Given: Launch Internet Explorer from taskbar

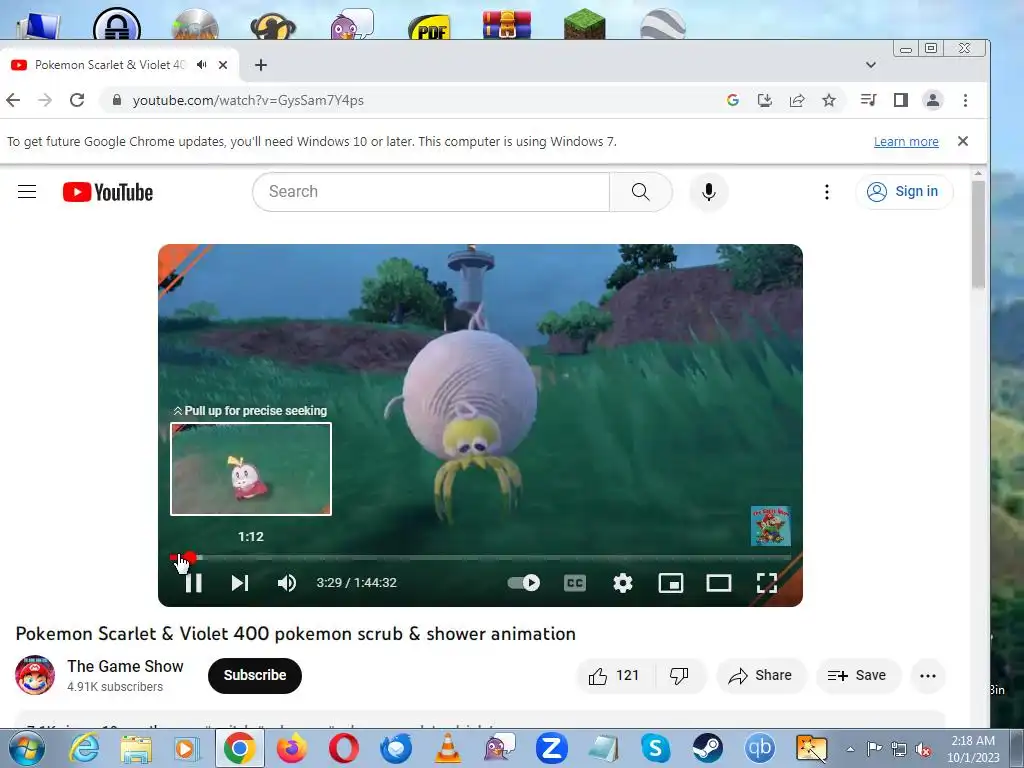Looking at the screenshot, I should (x=84, y=748).
